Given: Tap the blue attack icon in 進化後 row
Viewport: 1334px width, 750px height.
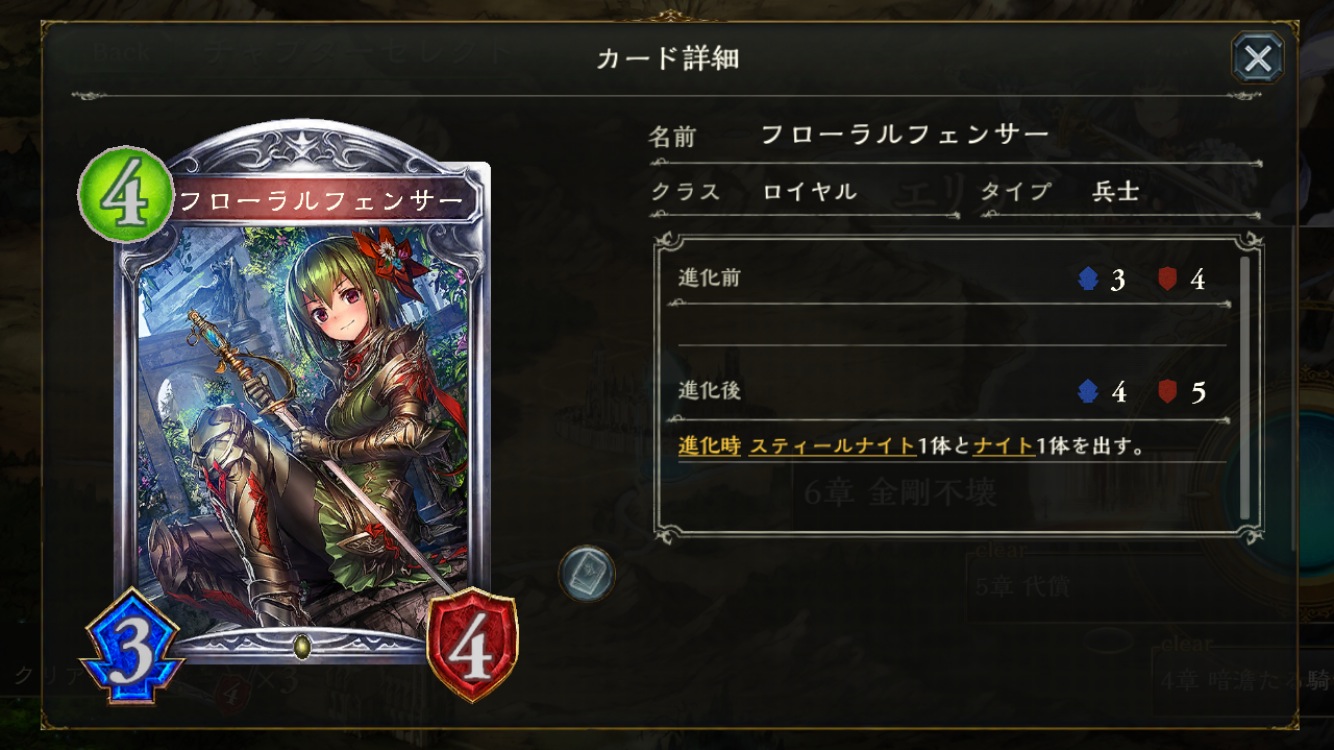Looking at the screenshot, I should click(x=1088, y=391).
